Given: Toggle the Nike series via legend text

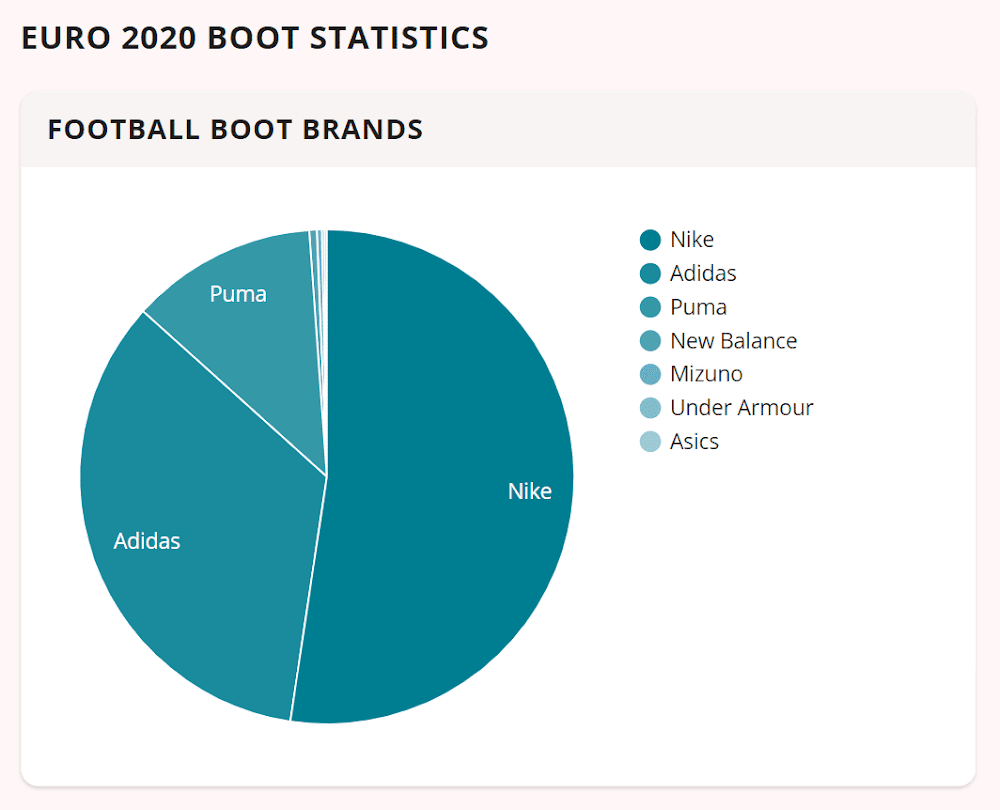Looking at the screenshot, I should pyautogui.click(x=692, y=240).
